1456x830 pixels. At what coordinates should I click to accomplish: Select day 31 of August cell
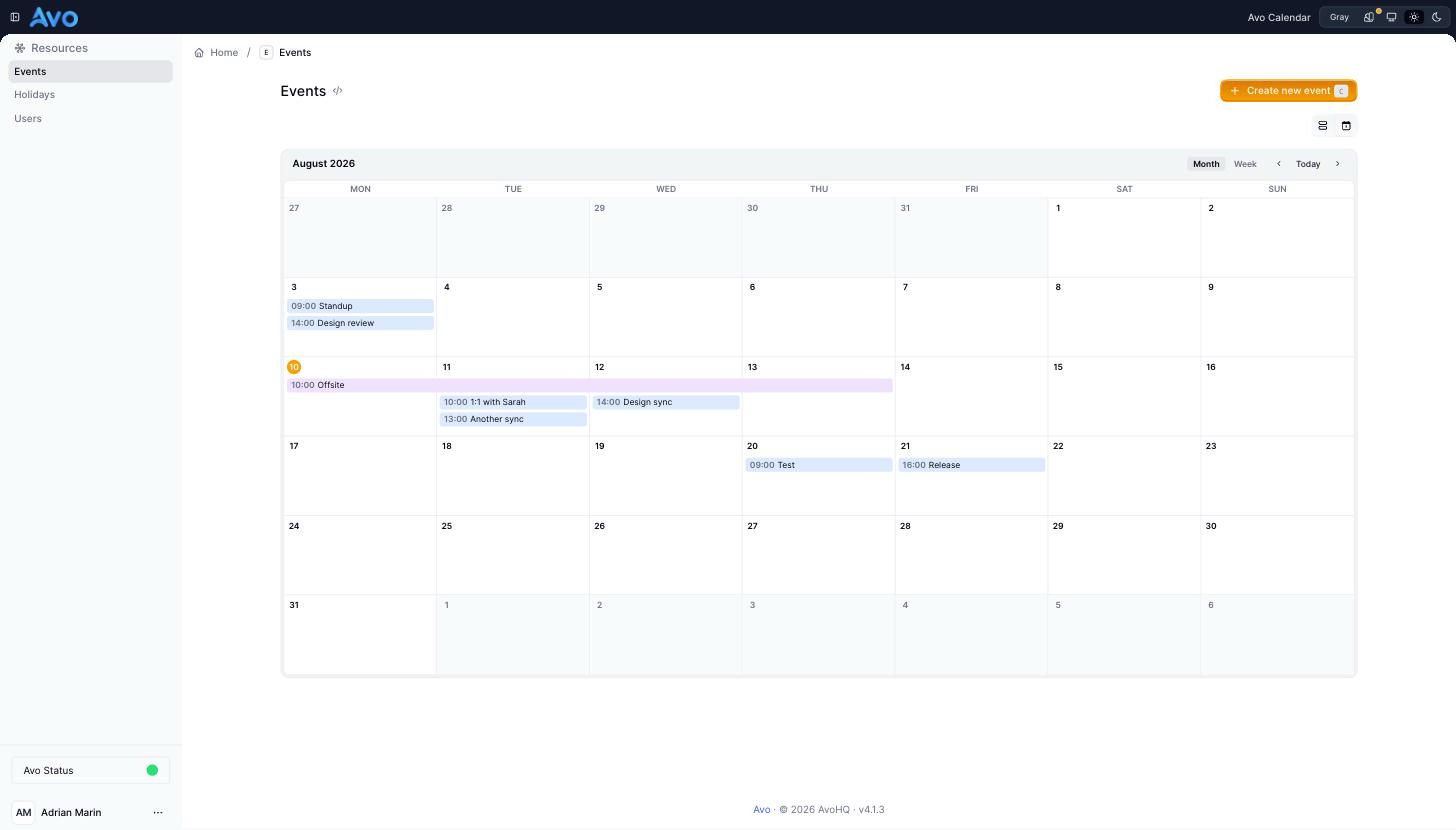[x=360, y=635]
